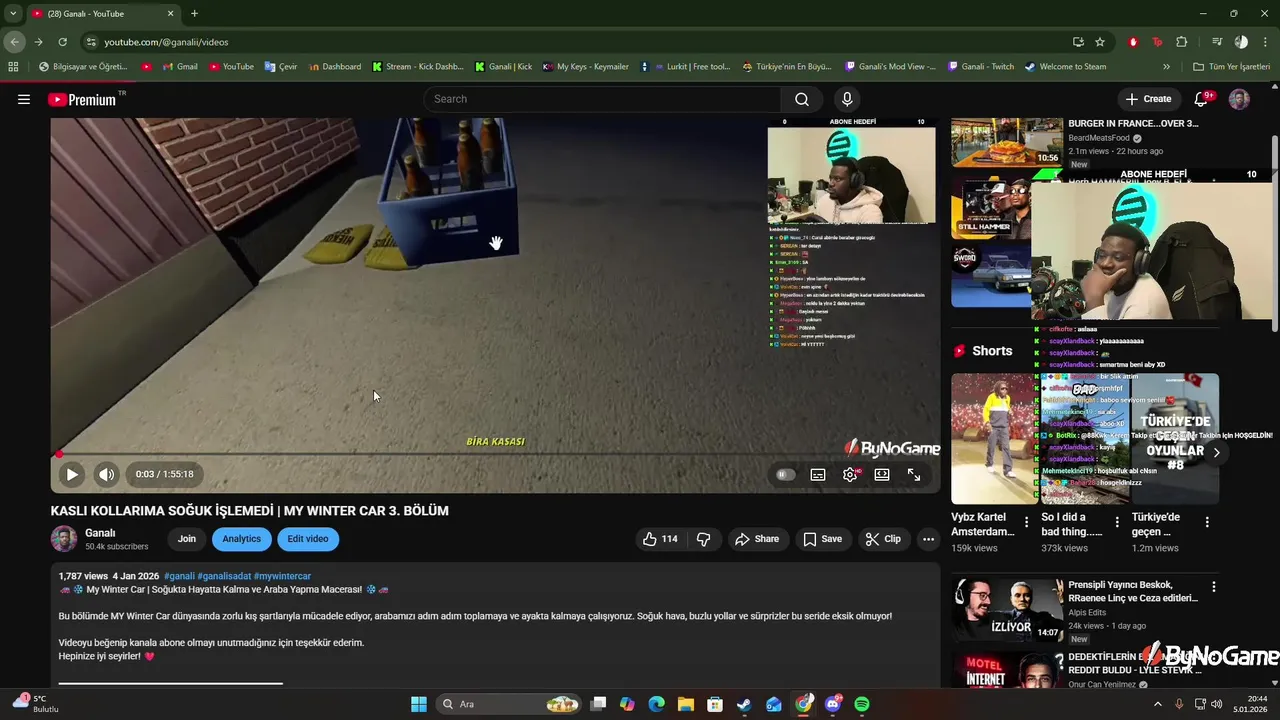Bookmark this page with star
Viewport: 1280px width, 720px height.
pos(1100,42)
